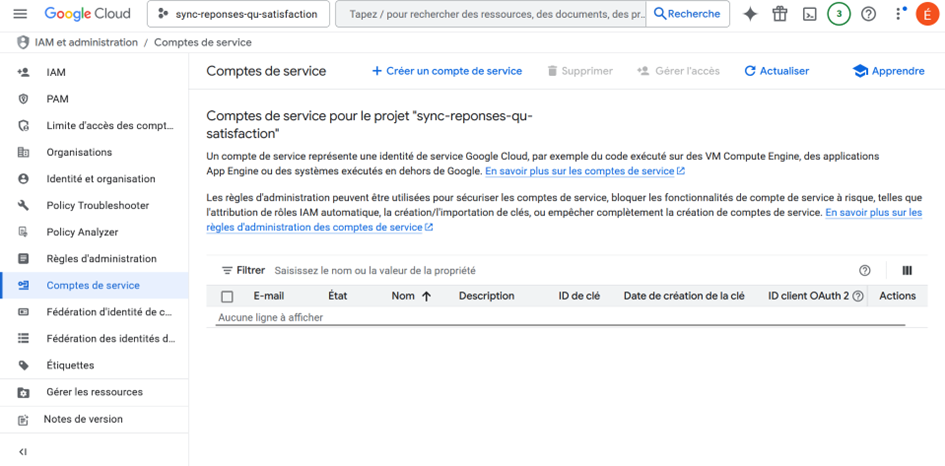The height and width of the screenshot is (466, 945).
Task: Click Date de création de la clé header
Action: (684, 296)
